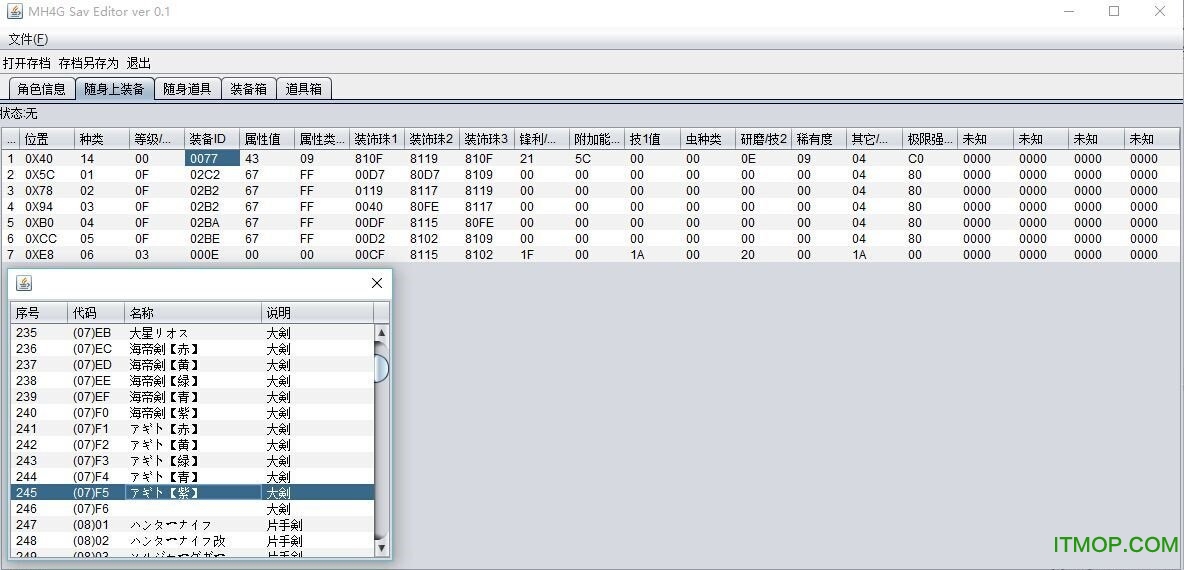1184x570 pixels.
Task: Click 退出 to exit the editor
Action: (x=139, y=63)
